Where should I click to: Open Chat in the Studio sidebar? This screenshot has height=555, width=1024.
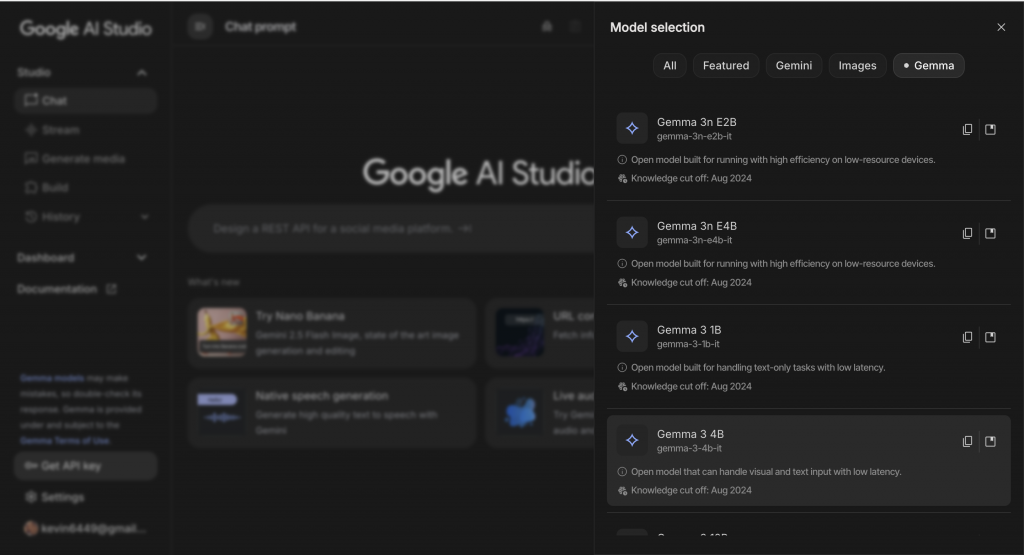coord(86,101)
